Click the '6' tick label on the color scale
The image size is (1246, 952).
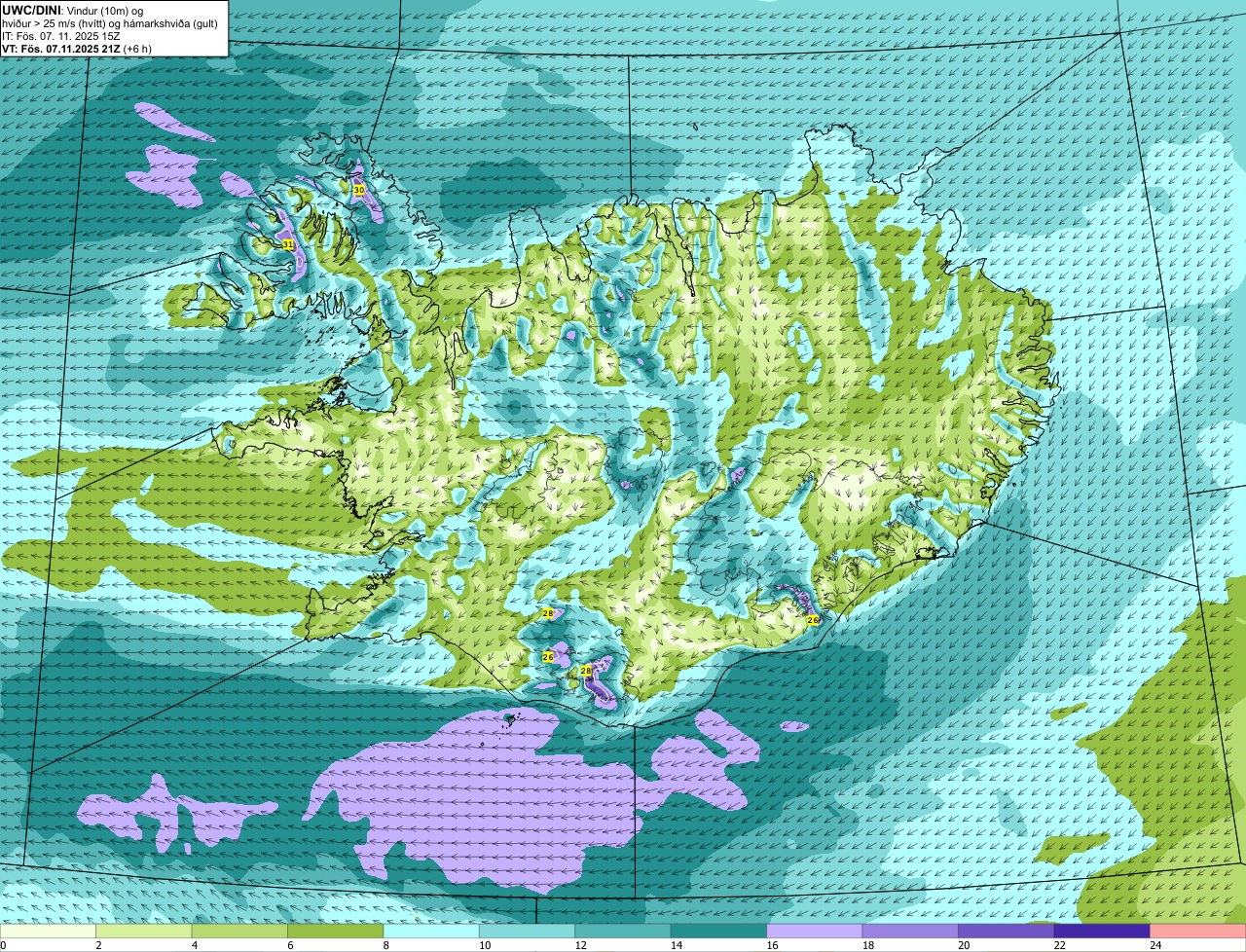click(x=289, y=945)
